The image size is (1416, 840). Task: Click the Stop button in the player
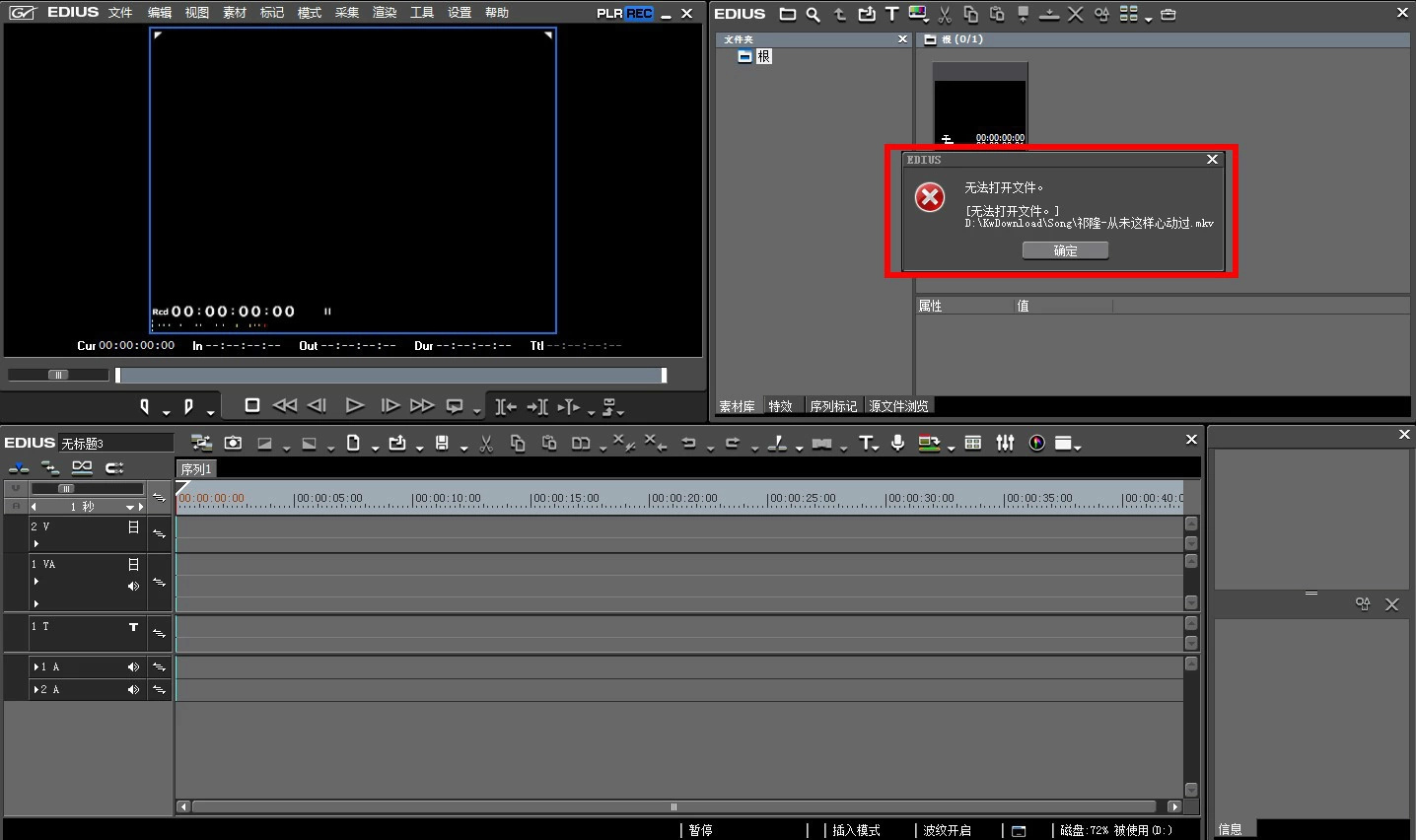(252, 405)
